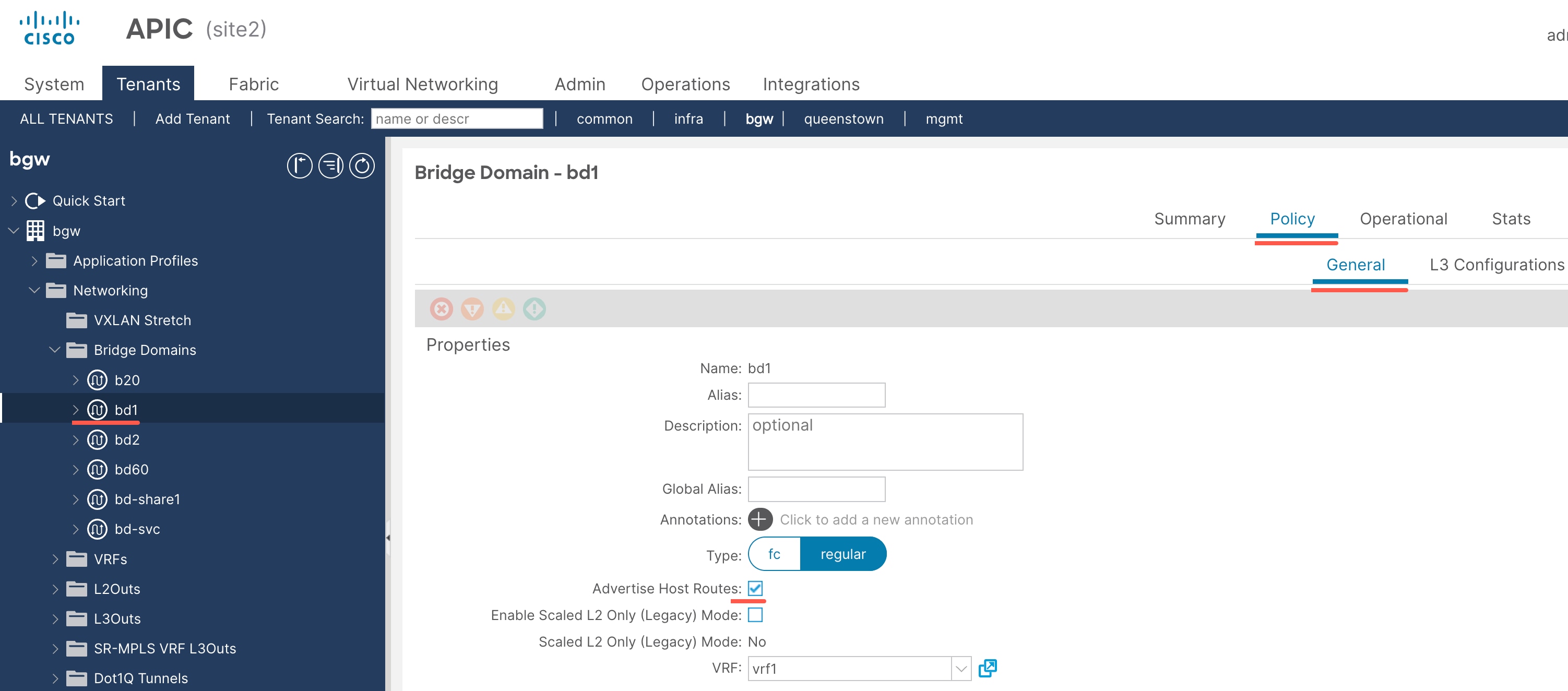Click the warning faults green icon

(534, 308)
